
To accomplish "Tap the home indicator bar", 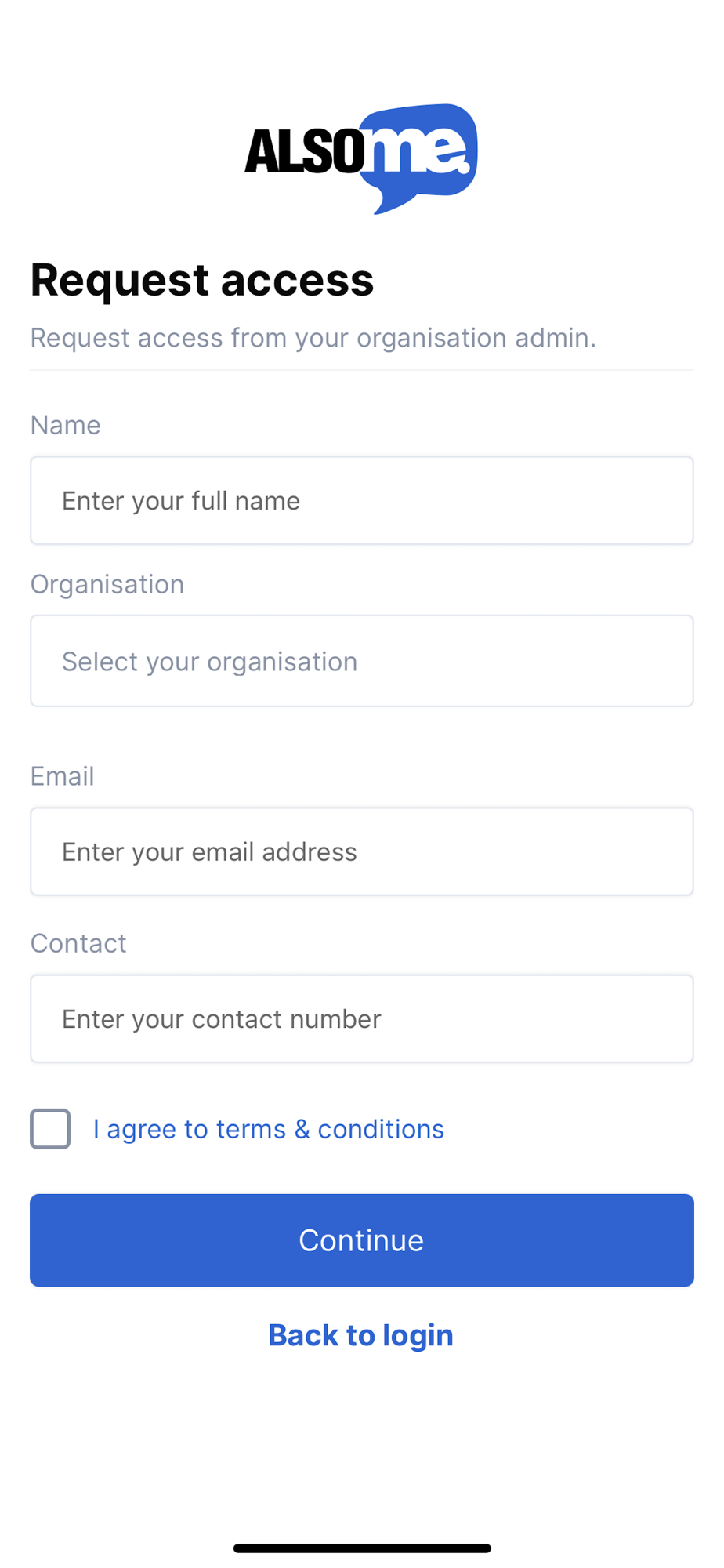I will click(x=362, y=1548).
